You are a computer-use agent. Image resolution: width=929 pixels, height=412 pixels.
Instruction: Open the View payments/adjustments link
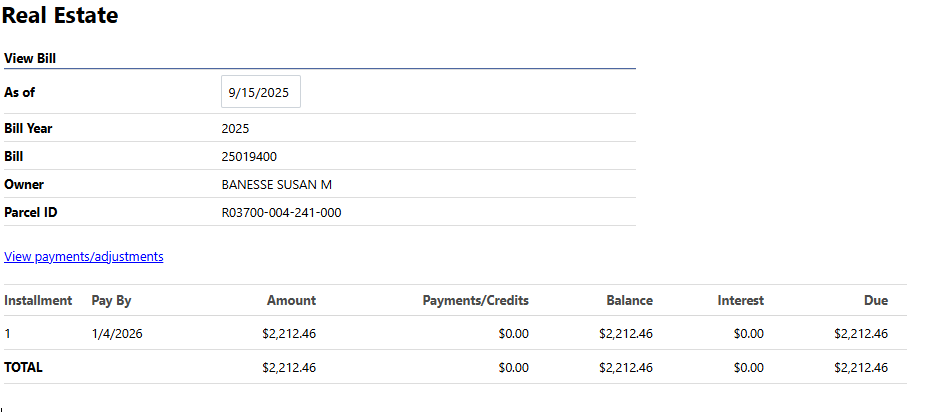pyautogui.click(x=84, y=257)
